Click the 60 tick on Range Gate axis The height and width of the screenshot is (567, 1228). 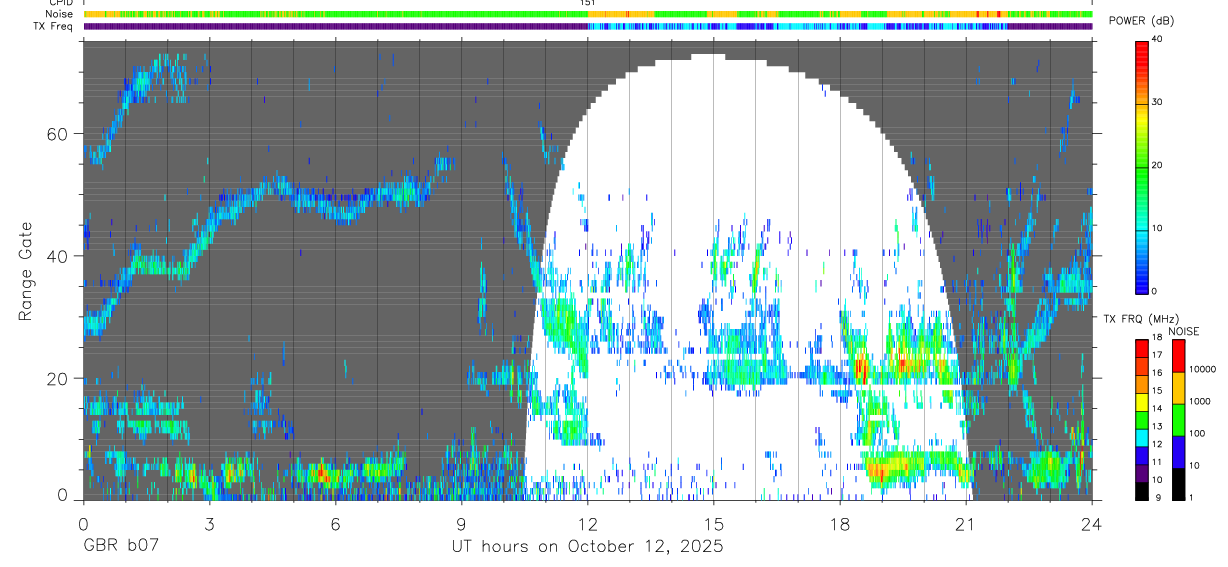(x=59, y=133)
